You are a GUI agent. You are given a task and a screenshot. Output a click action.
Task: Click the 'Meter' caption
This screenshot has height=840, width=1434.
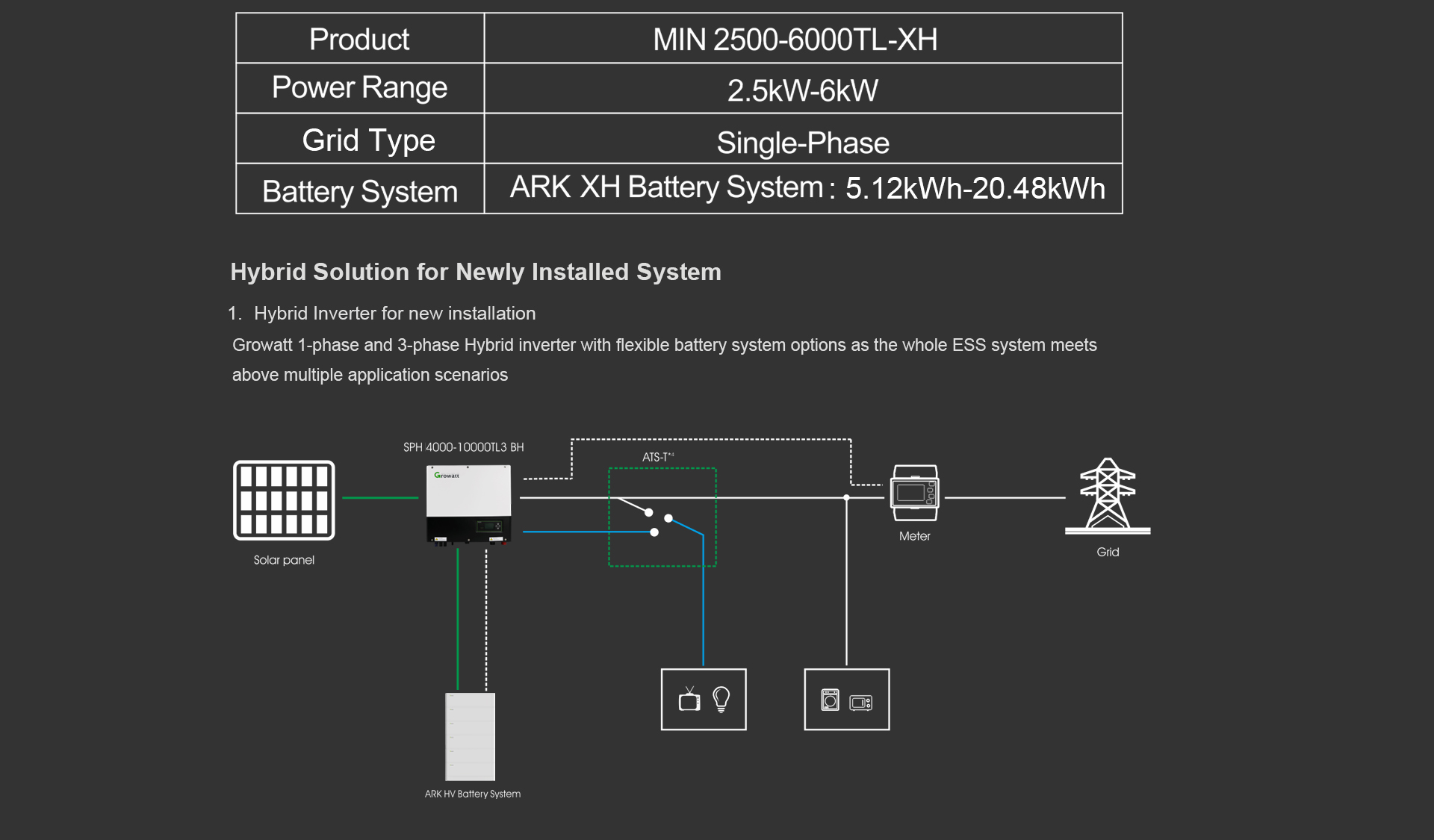[915, 536]
